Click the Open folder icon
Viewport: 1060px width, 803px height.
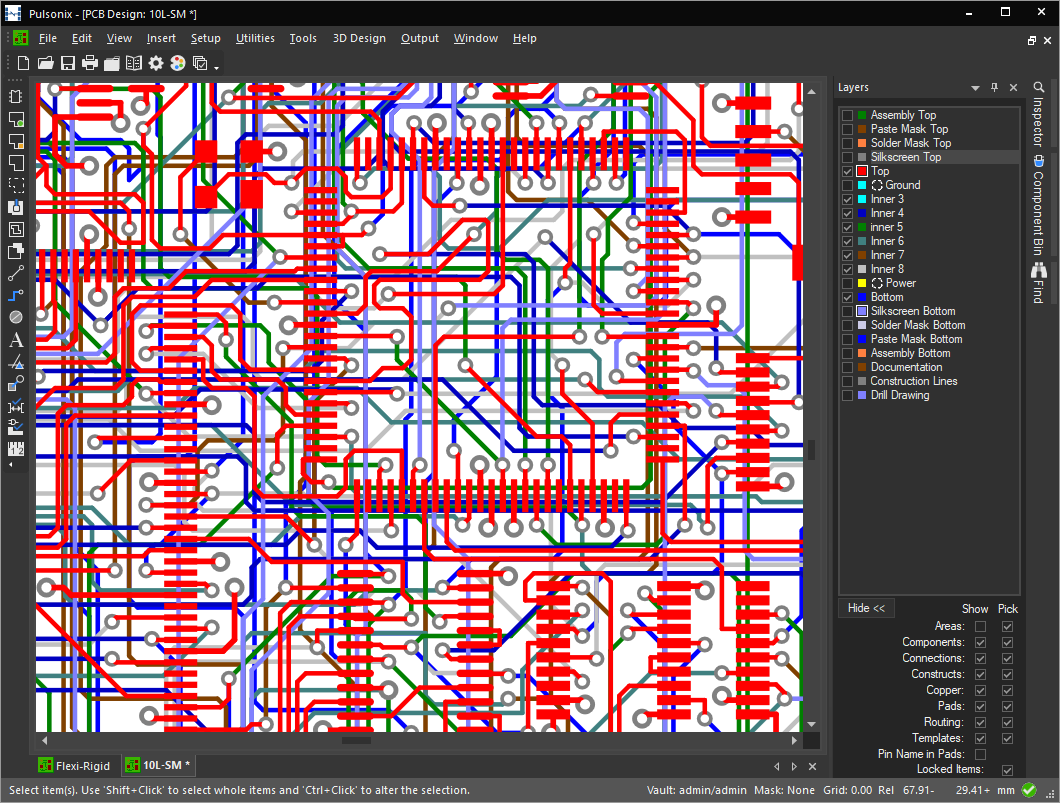coord(45,64)
